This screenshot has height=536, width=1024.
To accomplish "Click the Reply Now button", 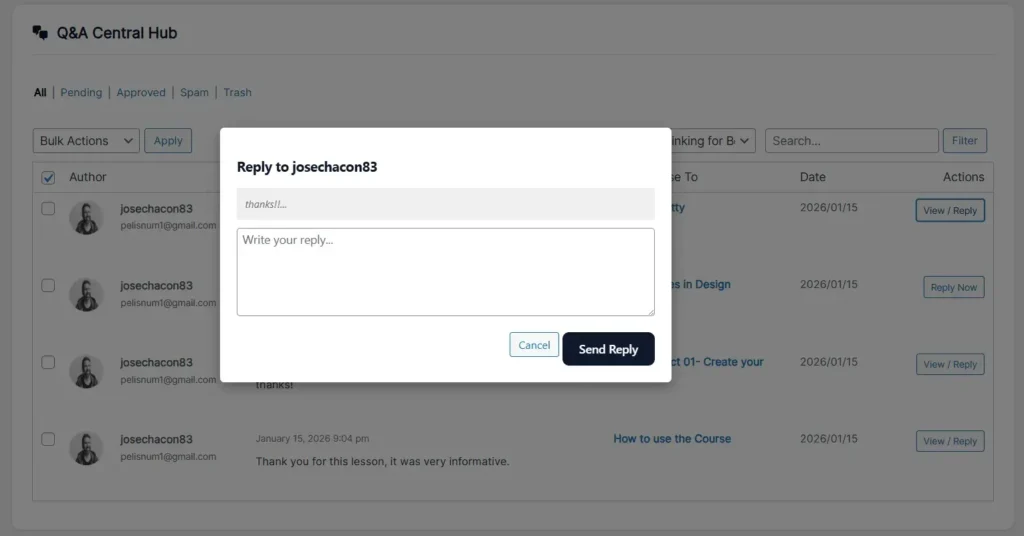I will pyautogui.click(x=953, y=287).
